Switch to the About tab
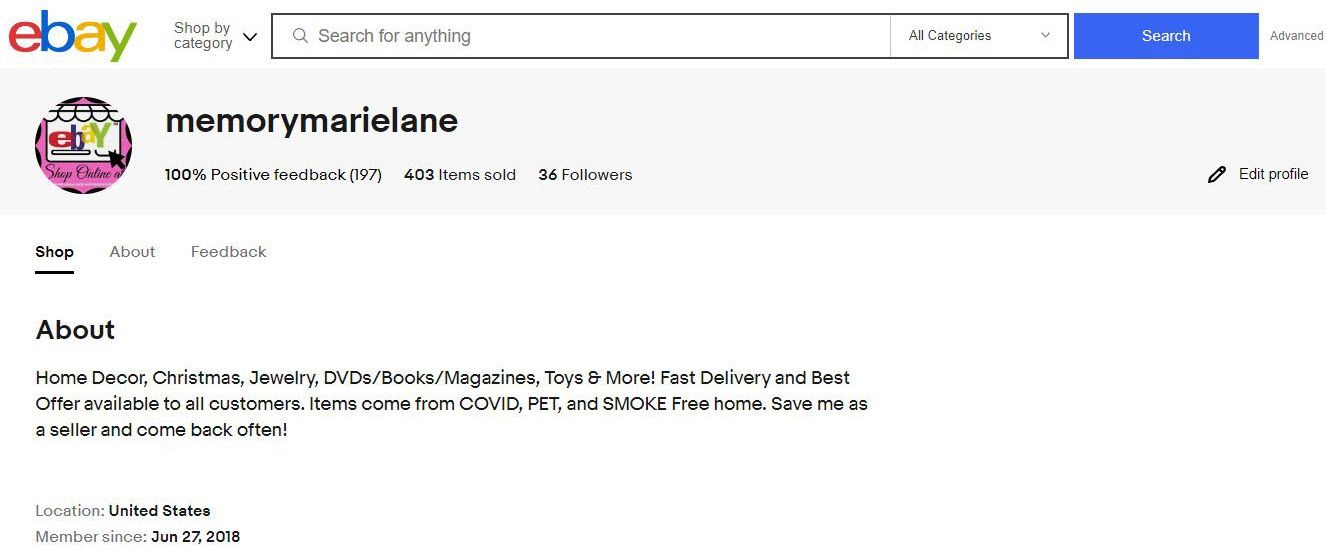This screenshot has width=1326, height=558. coord(132,252)
